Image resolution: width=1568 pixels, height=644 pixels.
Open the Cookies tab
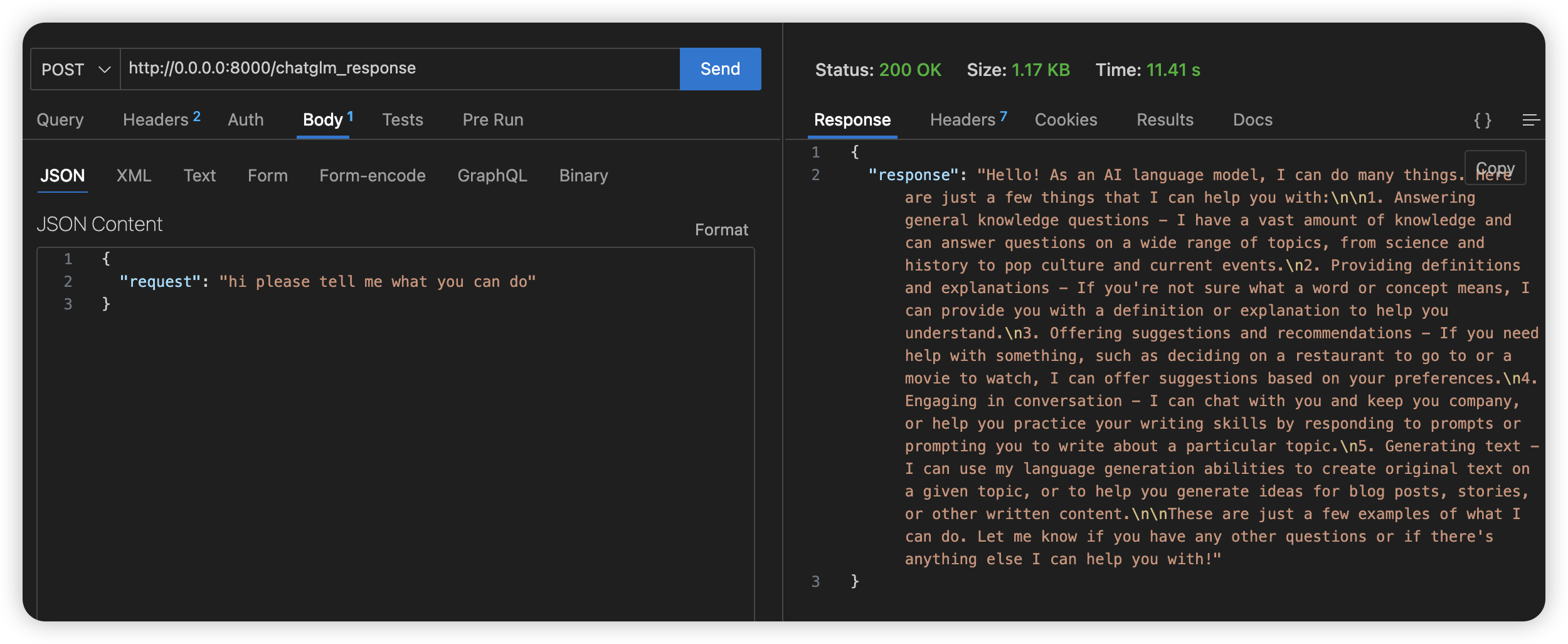[x=1066, y=120]
